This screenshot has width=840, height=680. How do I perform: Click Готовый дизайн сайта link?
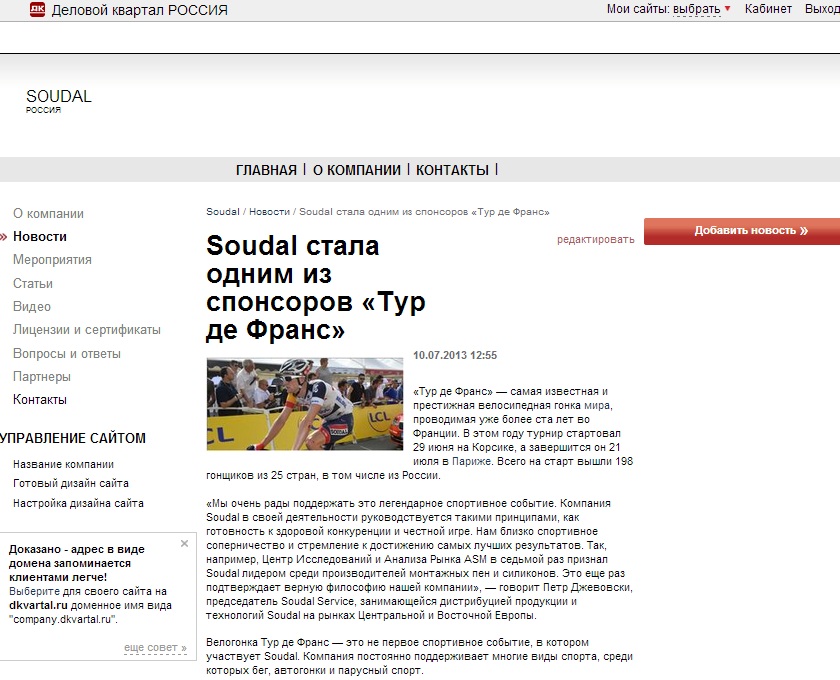(71, 483)
